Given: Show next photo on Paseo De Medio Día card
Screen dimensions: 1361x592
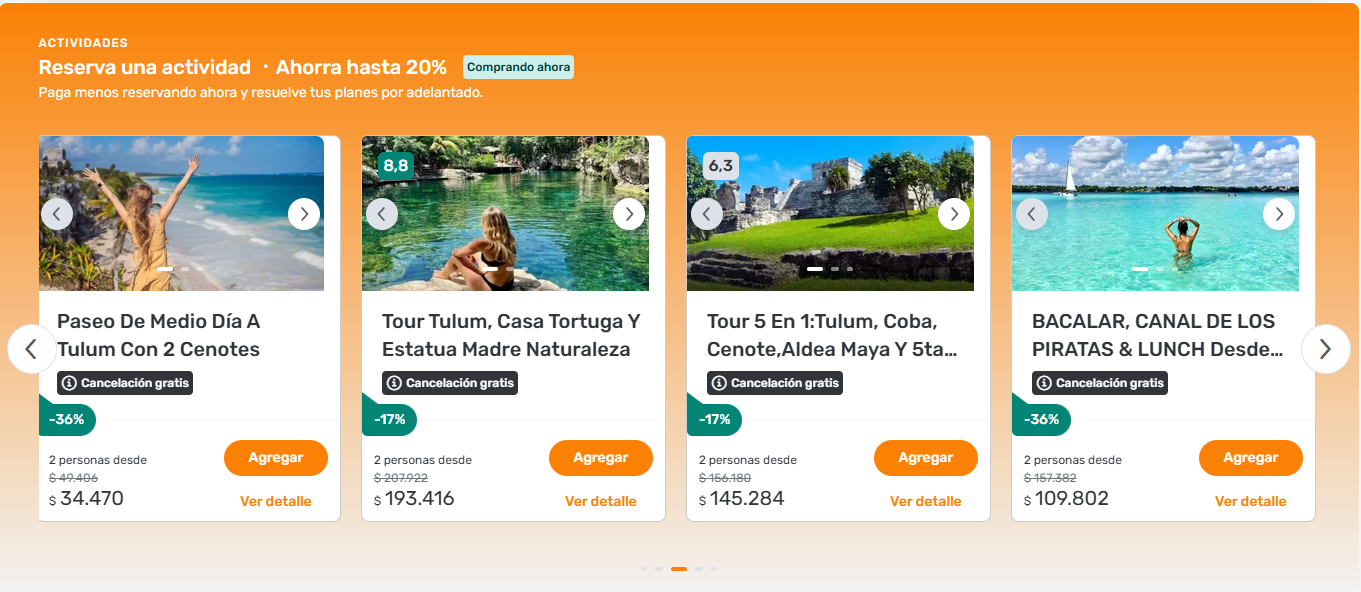Looking at the screenshot, I should (x=304, y=214).
